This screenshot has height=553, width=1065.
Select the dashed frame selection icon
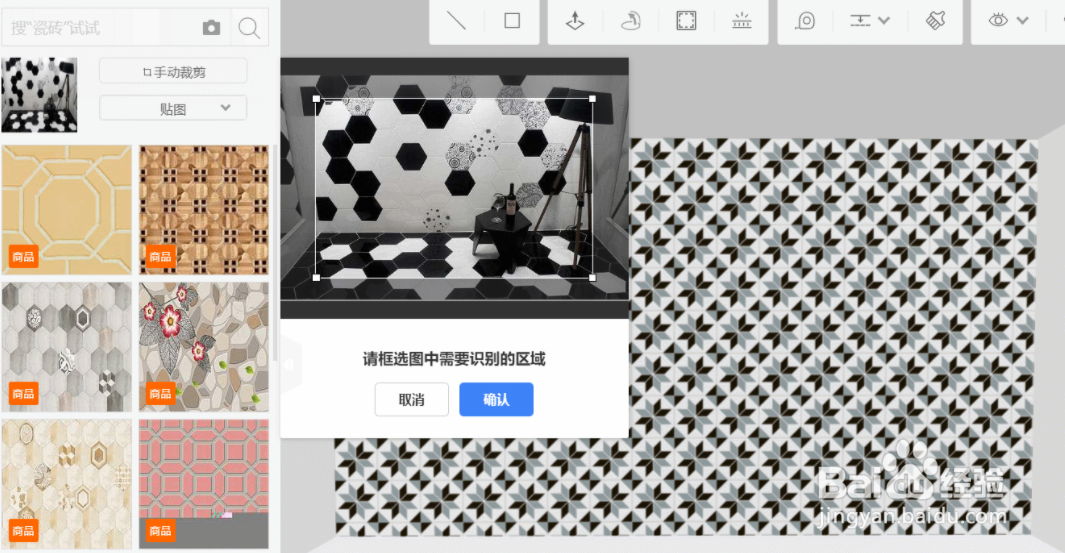pyautogui.click(x=686, y=21)
